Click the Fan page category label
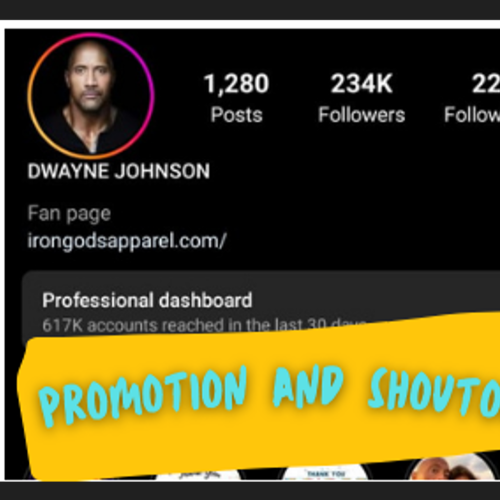This screenshot has width=500, height=500. [x=69, y=214]
